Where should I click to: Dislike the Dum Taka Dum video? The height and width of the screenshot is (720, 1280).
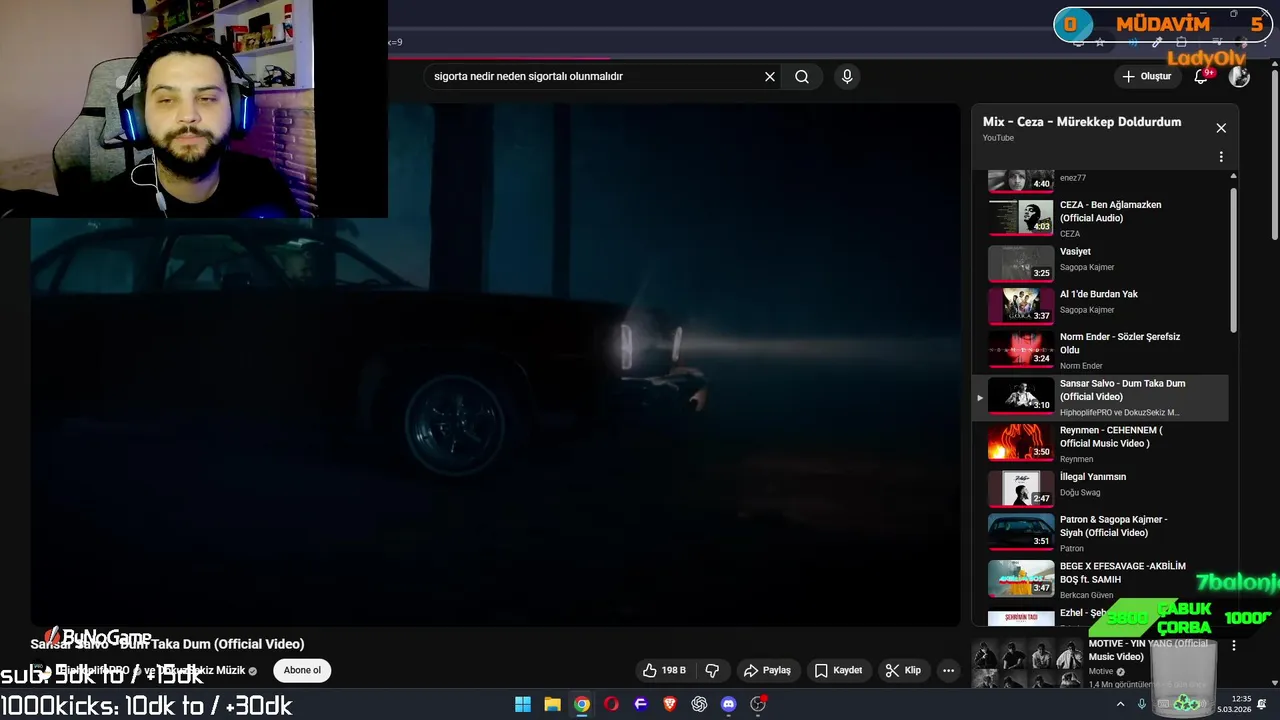click(x=712, y=670)
